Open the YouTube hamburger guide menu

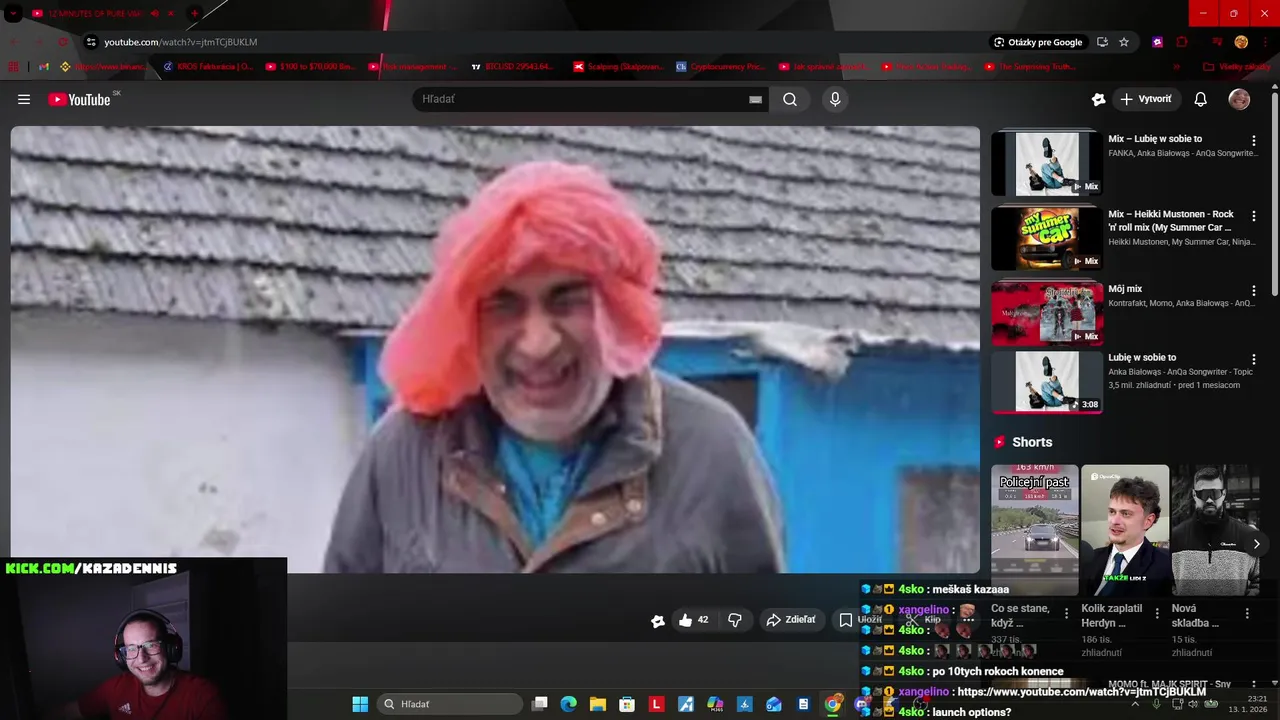point(24,99)
